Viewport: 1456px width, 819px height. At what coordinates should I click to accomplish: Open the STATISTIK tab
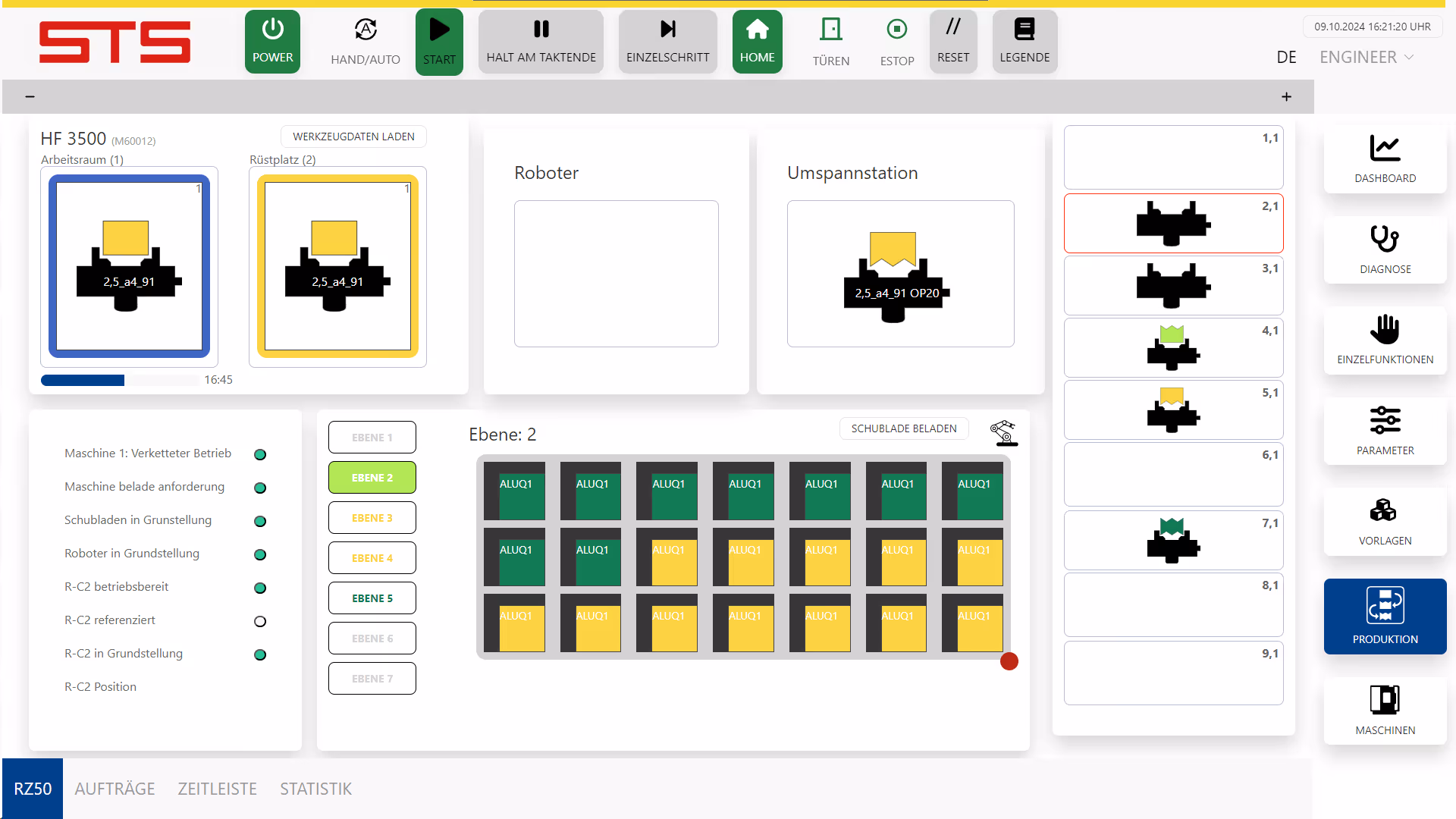click(315, 789)
